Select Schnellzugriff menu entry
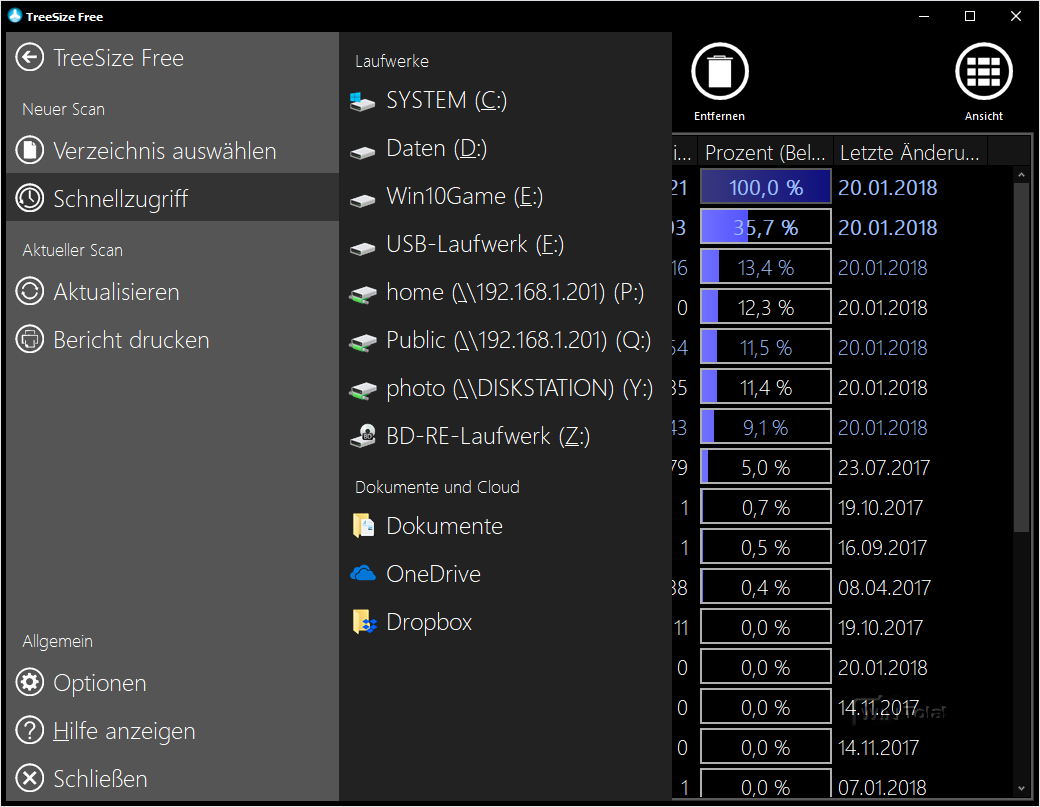 [x=172, y=198]
